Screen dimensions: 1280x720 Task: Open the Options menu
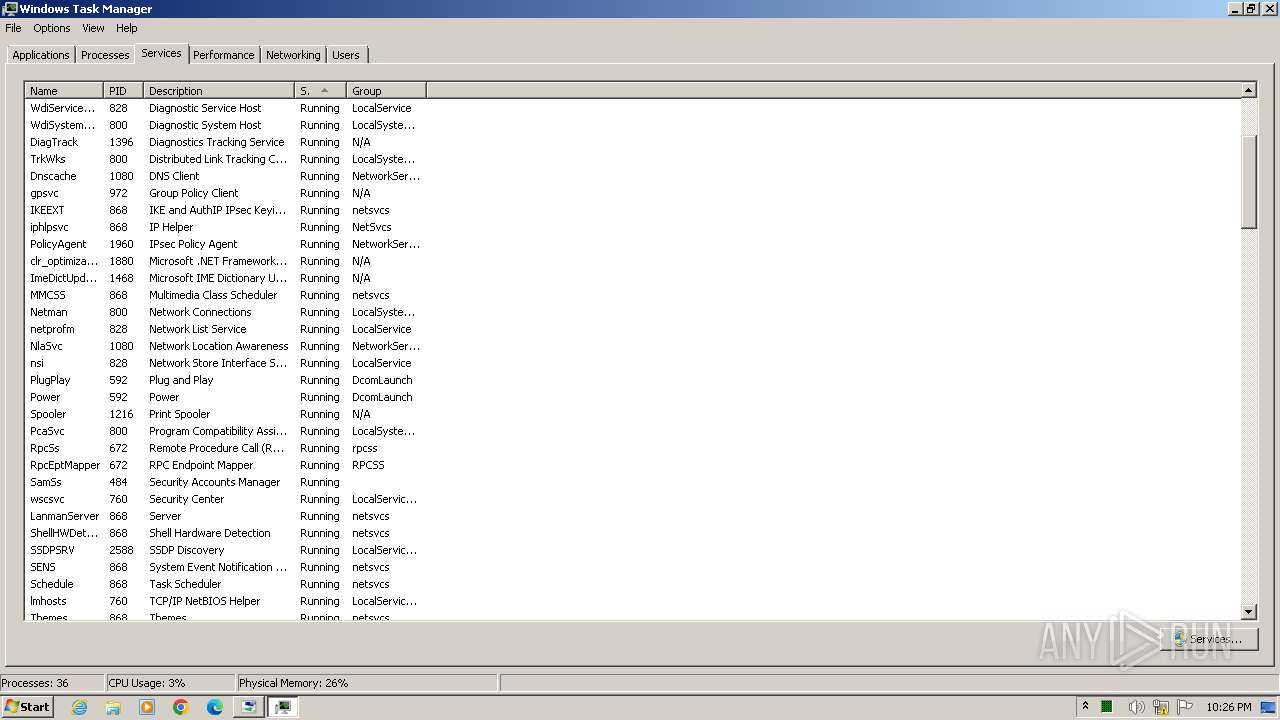[52, 28]
